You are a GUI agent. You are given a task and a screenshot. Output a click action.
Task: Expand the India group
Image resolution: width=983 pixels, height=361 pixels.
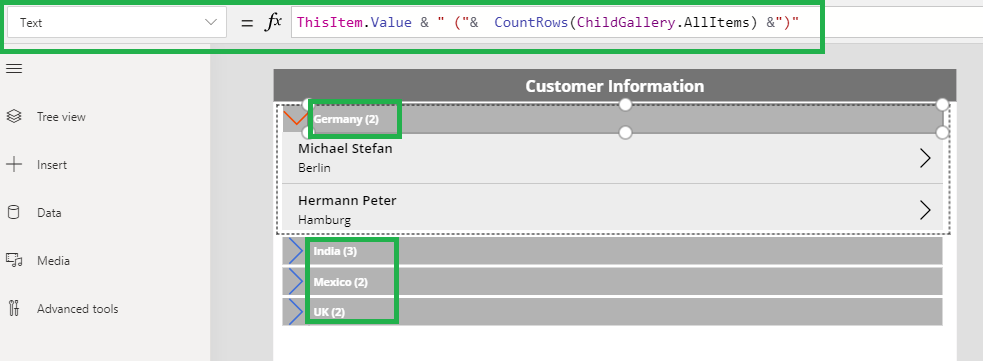pos(295,251)
